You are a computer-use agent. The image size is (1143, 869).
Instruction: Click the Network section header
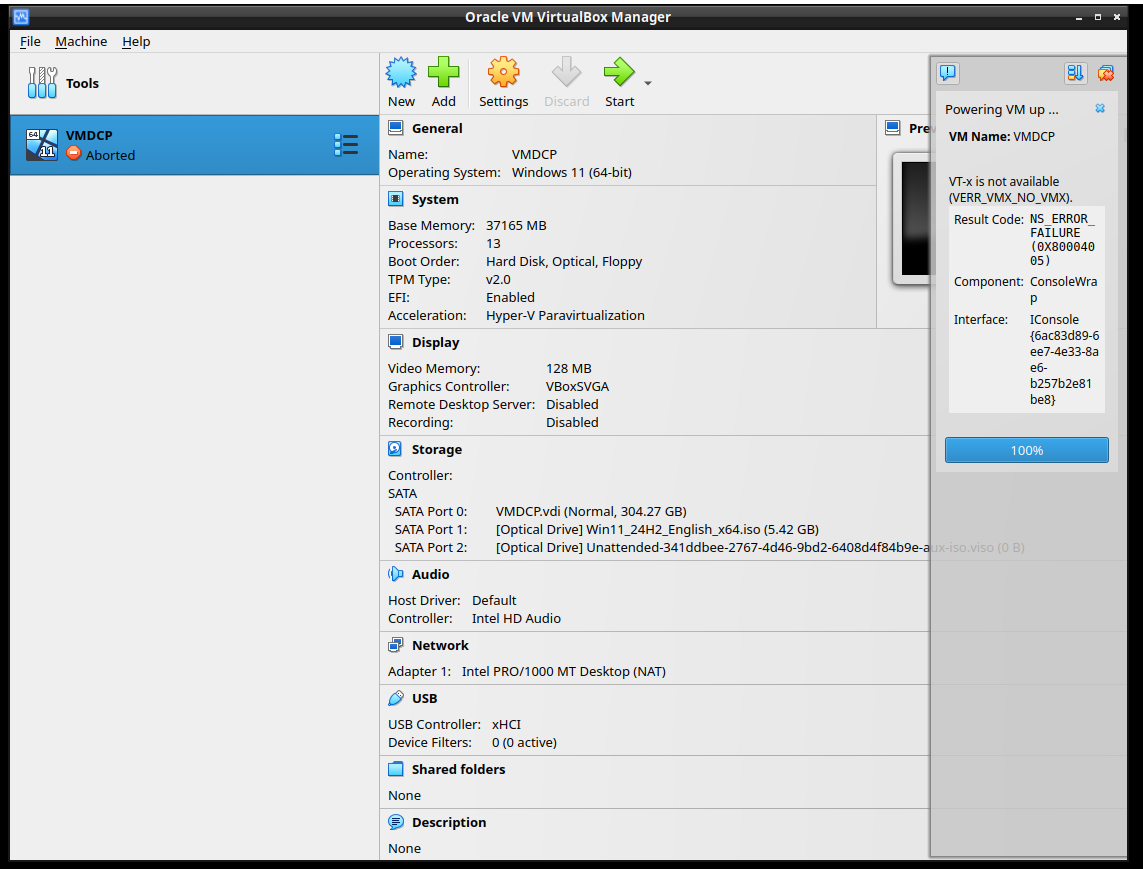(x=440, y=645)
